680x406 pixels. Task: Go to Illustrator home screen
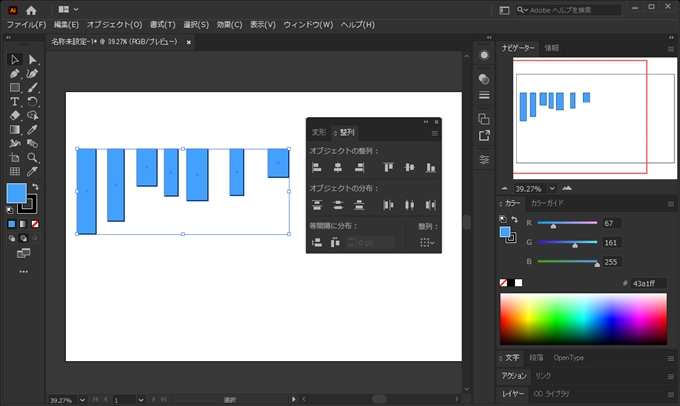tap(31, 10)
